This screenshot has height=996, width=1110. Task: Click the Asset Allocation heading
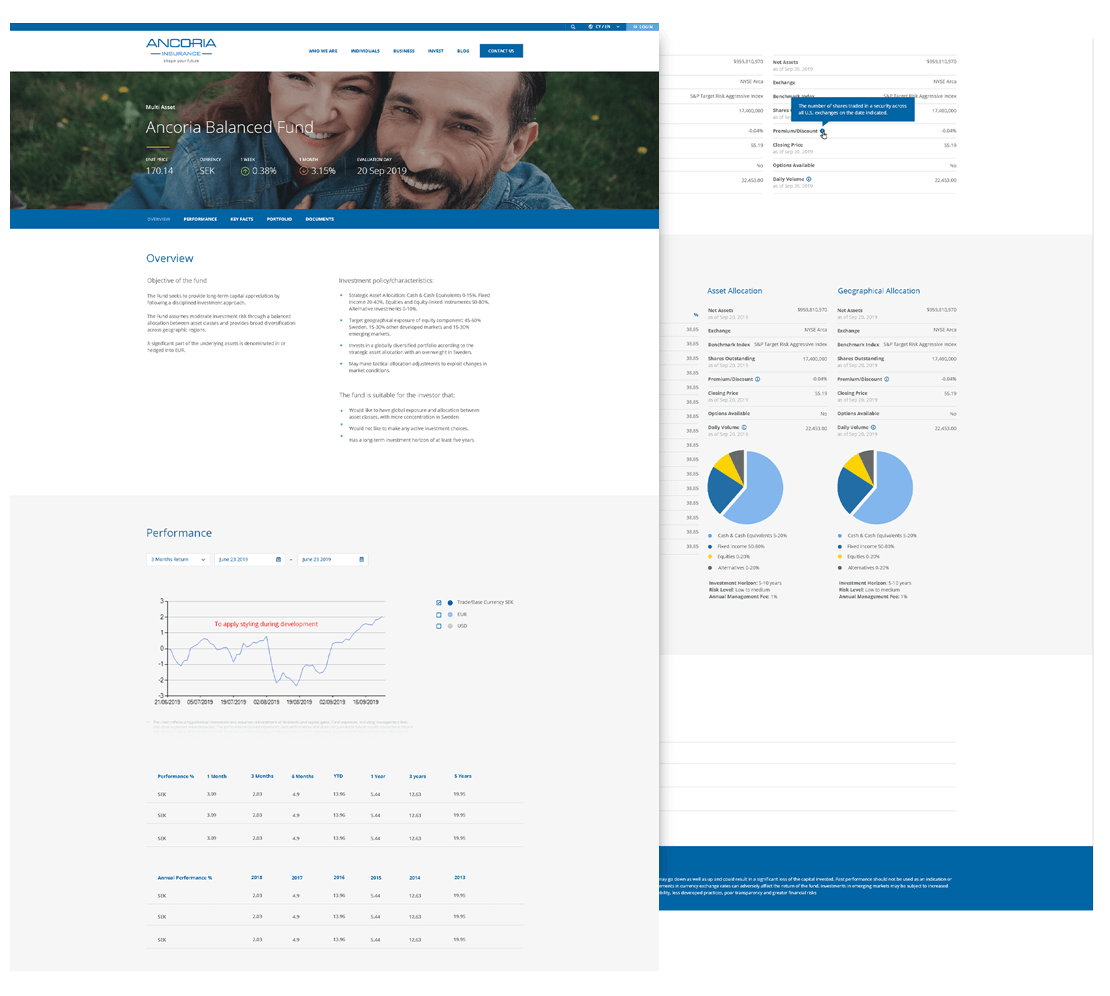[x=735, y=291]
